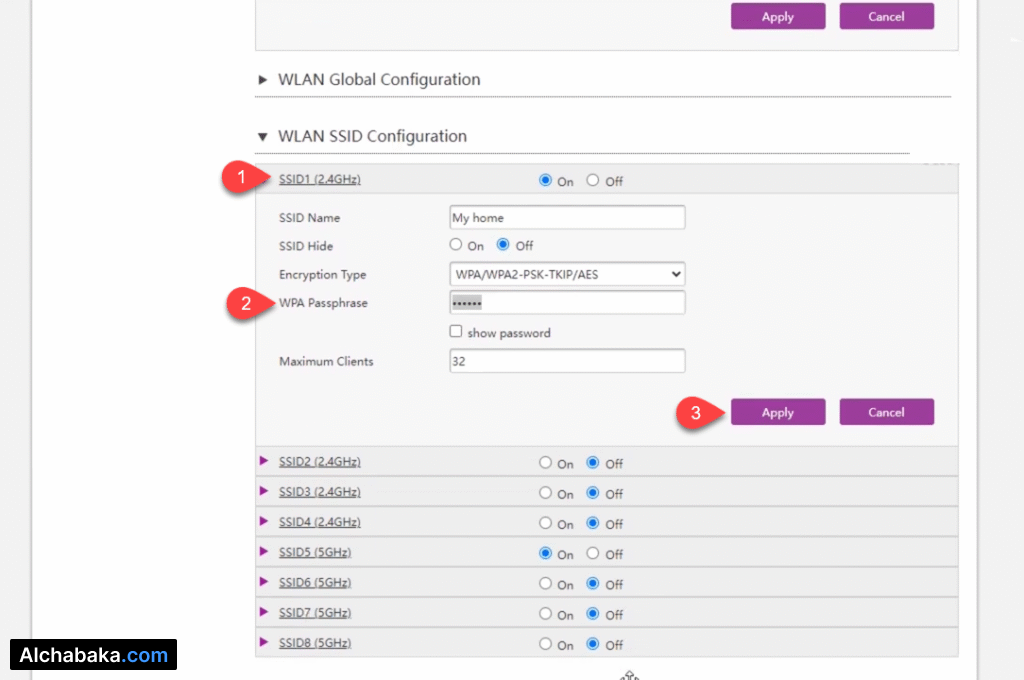Expand WLAN Global Configuration section

264,80
